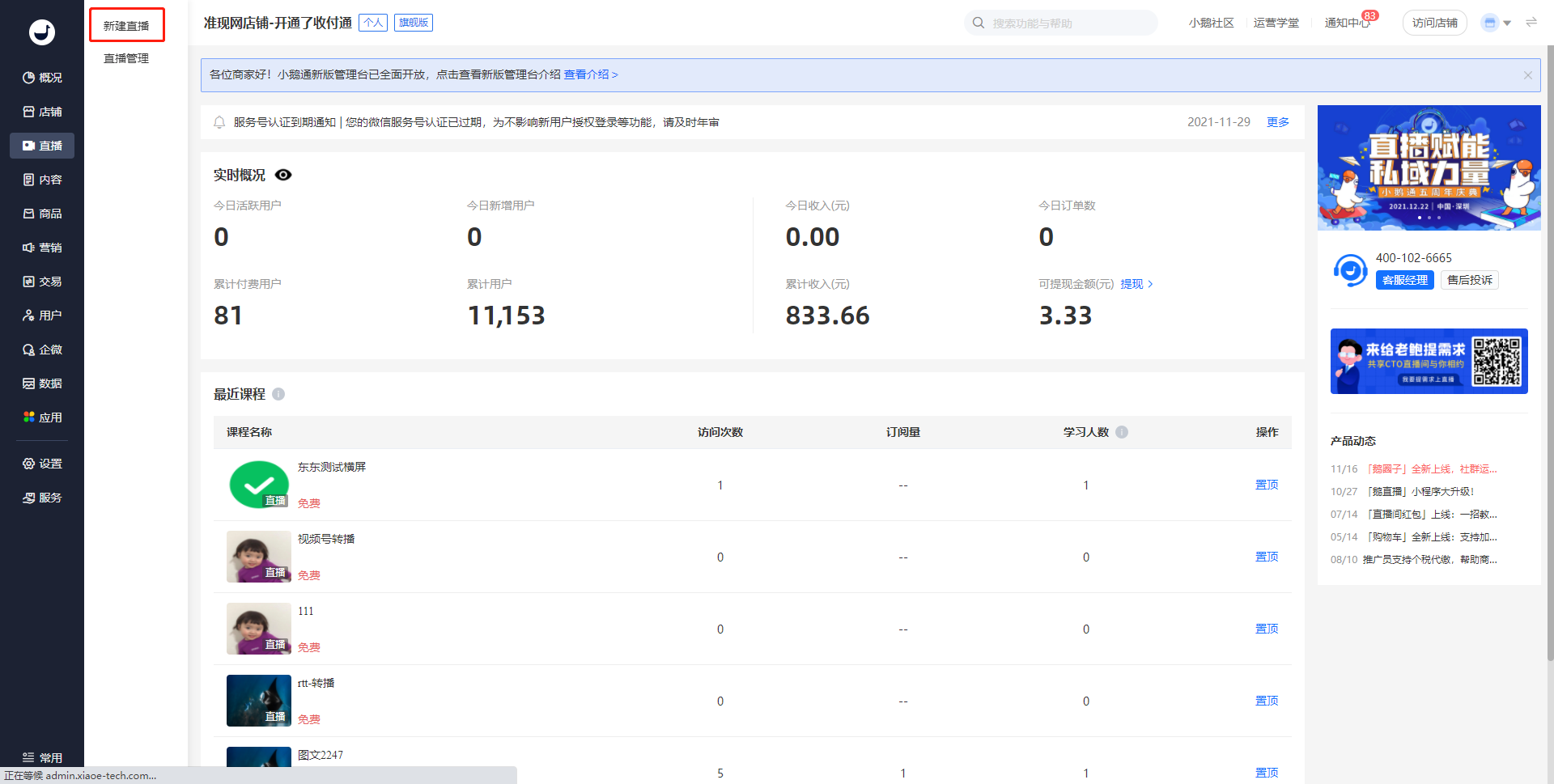Select the 直播 live section in the sidebar
1554x784 pixels.
[42, 146]
